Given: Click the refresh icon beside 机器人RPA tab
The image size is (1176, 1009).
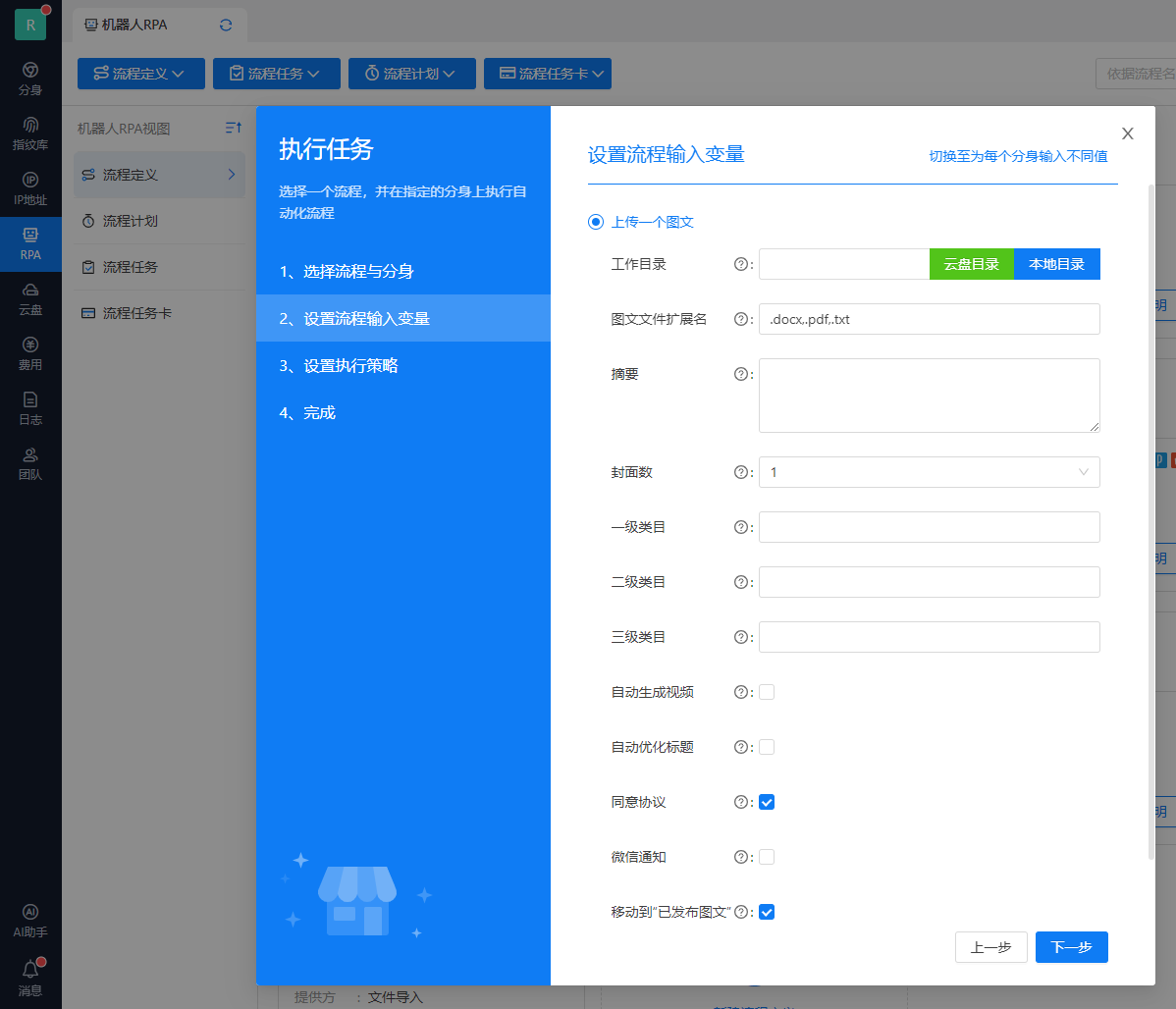Looking at the screenshot, I should (227, 25).
